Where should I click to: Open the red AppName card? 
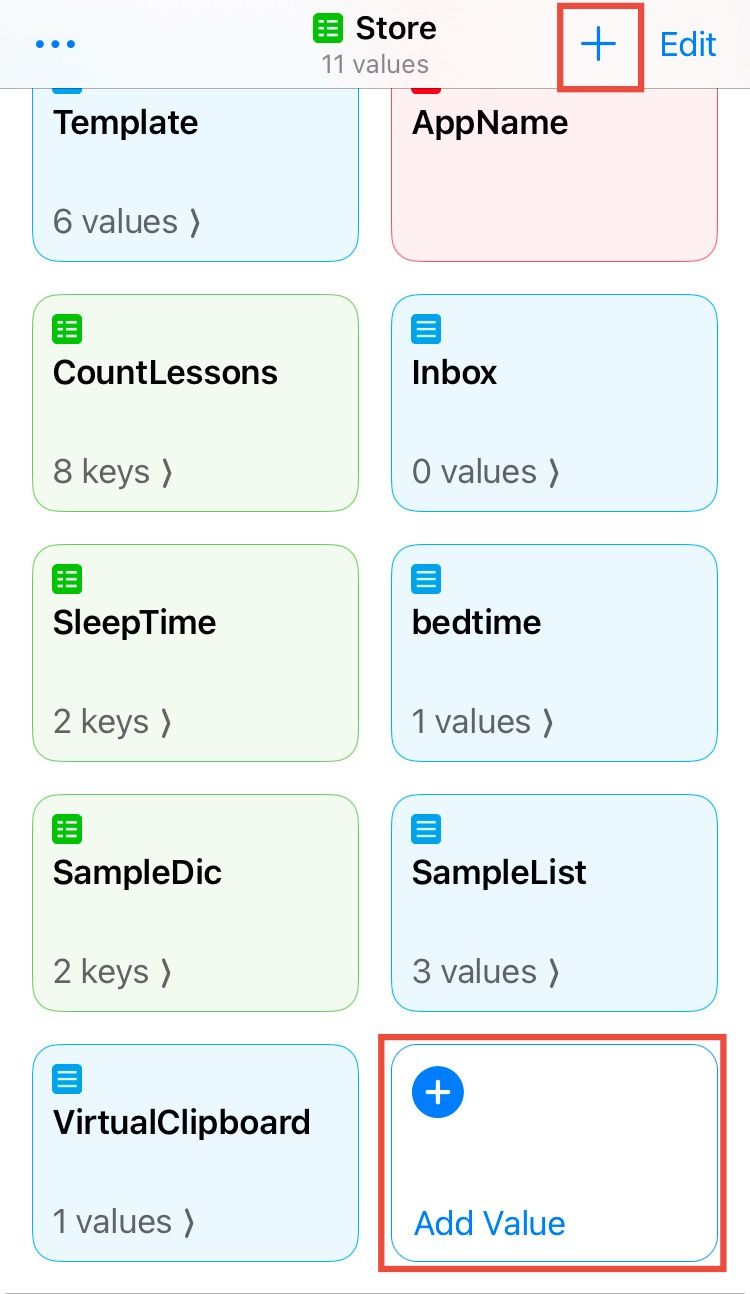coord(554,175)
